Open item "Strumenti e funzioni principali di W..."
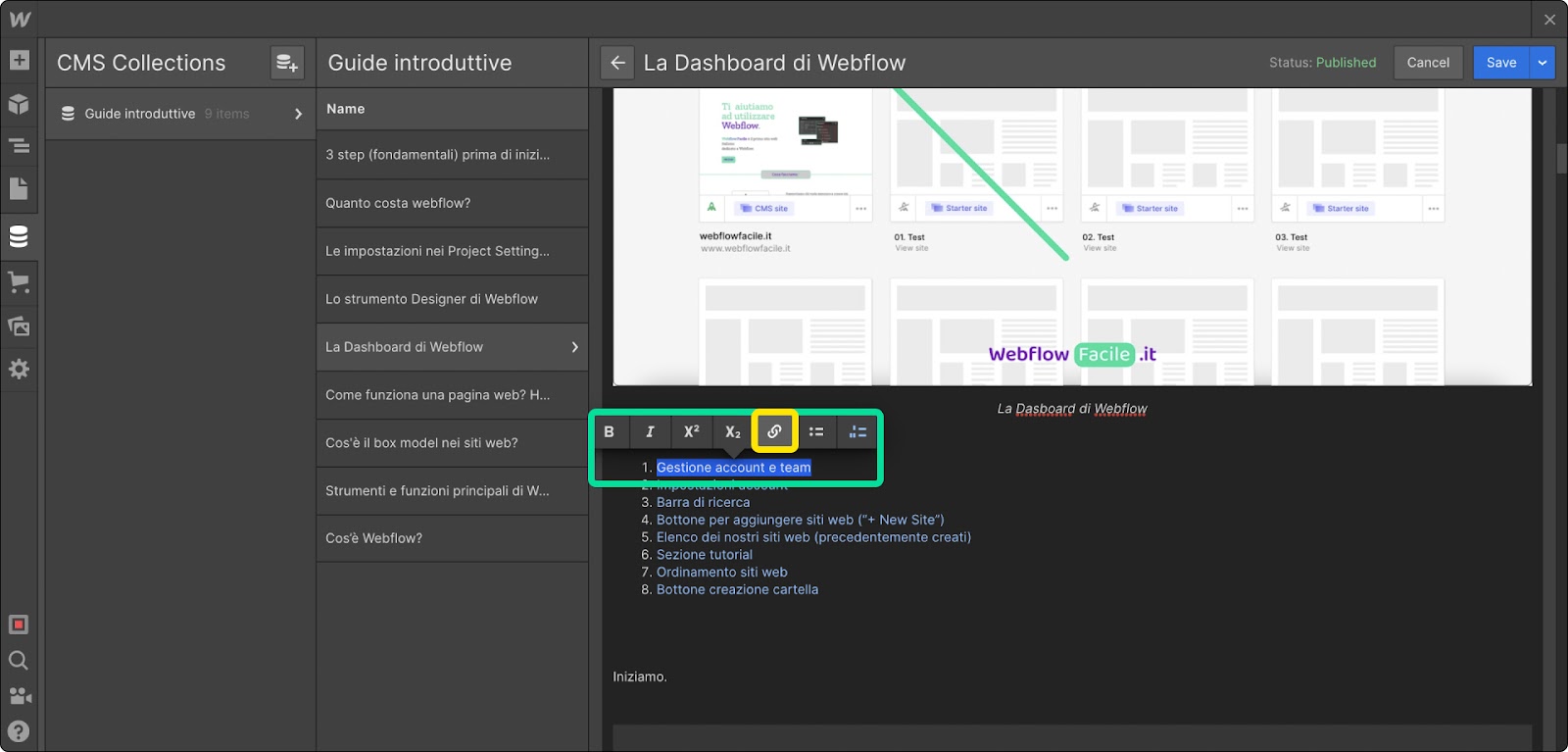The image size is (1568, 752). click(452, 490)
